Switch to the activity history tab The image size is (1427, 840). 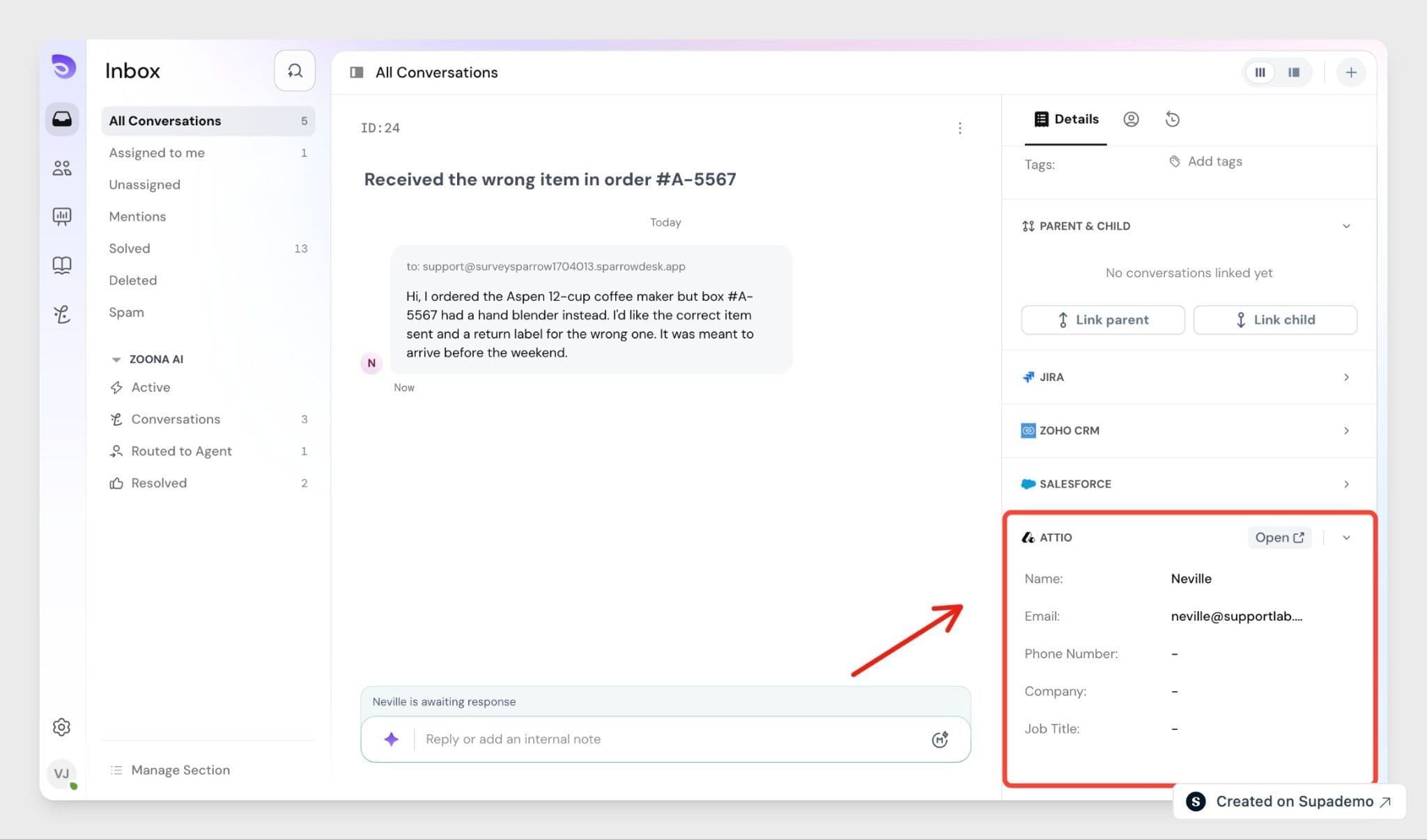pos(1173,119)
